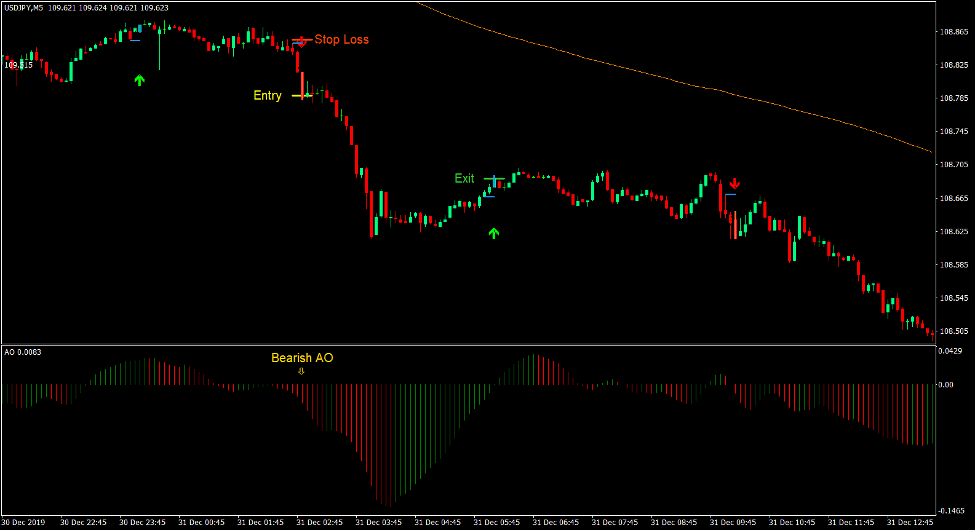Viewport: 977px width, 531px height.
Task: Select the Entry text label
Action: pyautogui.click(x=267, y=96)
